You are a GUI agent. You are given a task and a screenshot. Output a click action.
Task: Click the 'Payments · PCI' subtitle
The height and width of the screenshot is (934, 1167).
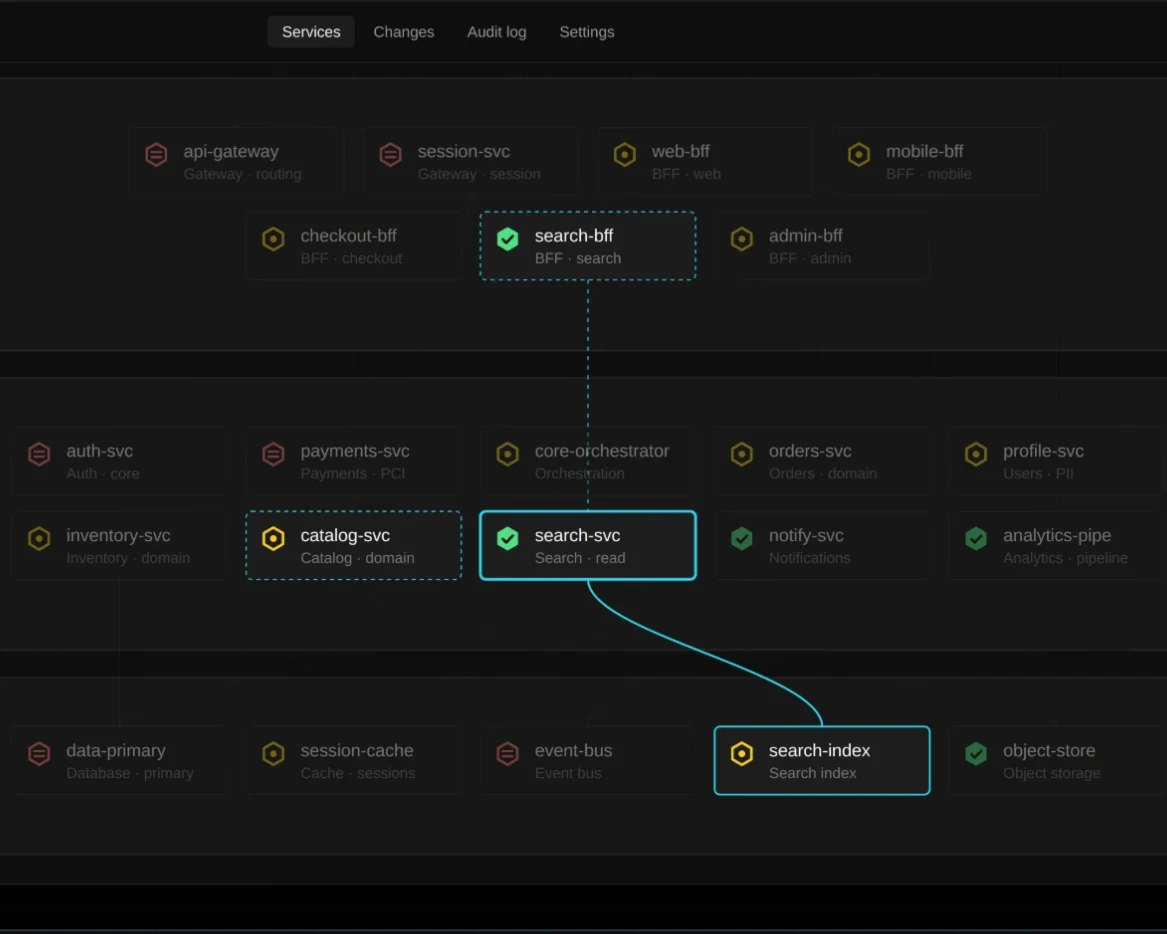tap(353, 473)
